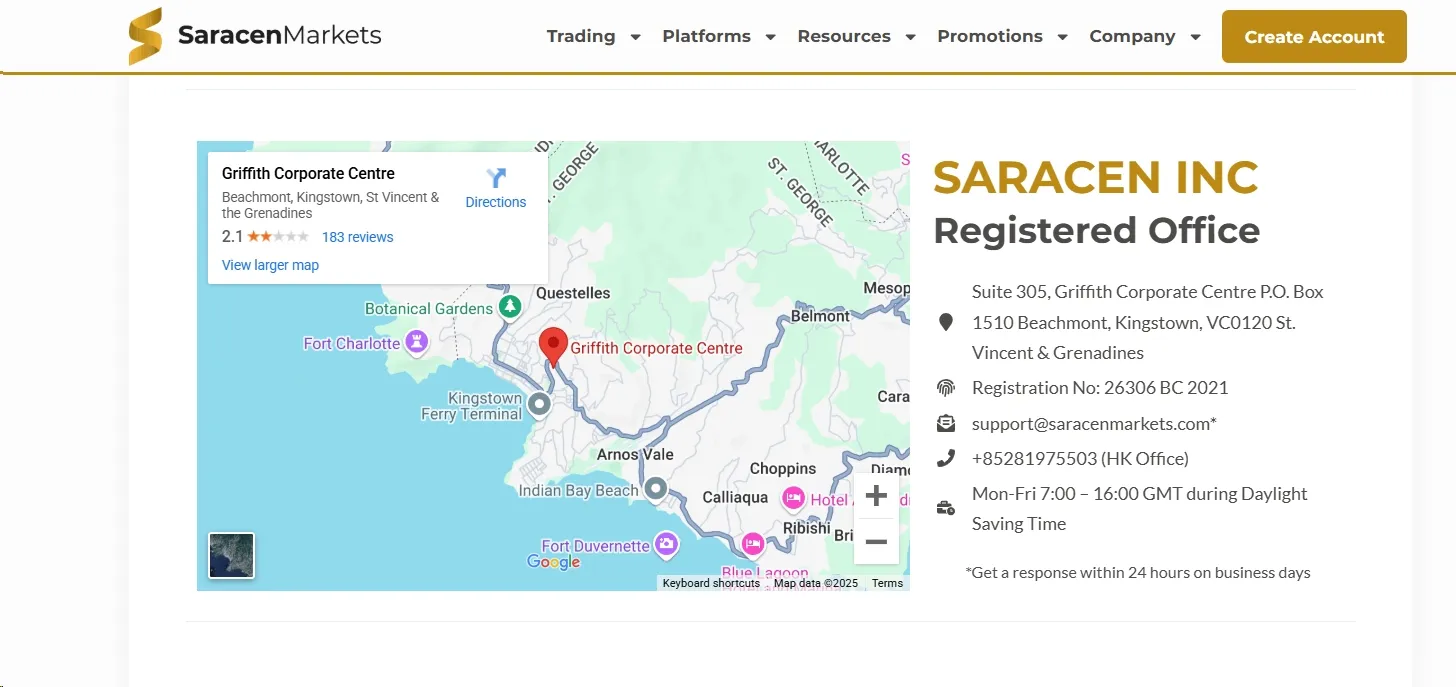Viewport: 1456px width, 687px height.
Task: Open Keyboard shortcuts on the map
Action: pos(711,583)
